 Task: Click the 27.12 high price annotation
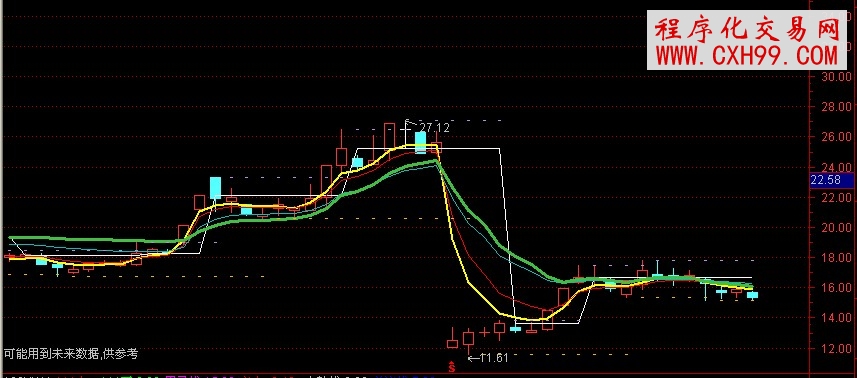(435, 128)
